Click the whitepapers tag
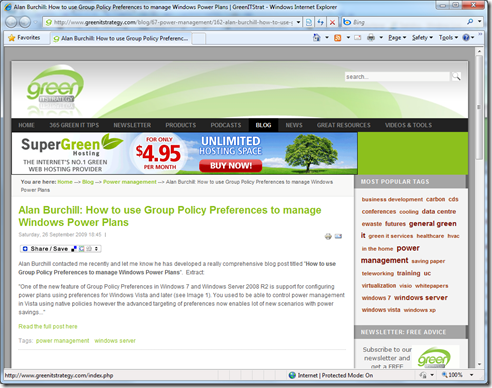This screenshot has height=388, width=492. [431, 286]
